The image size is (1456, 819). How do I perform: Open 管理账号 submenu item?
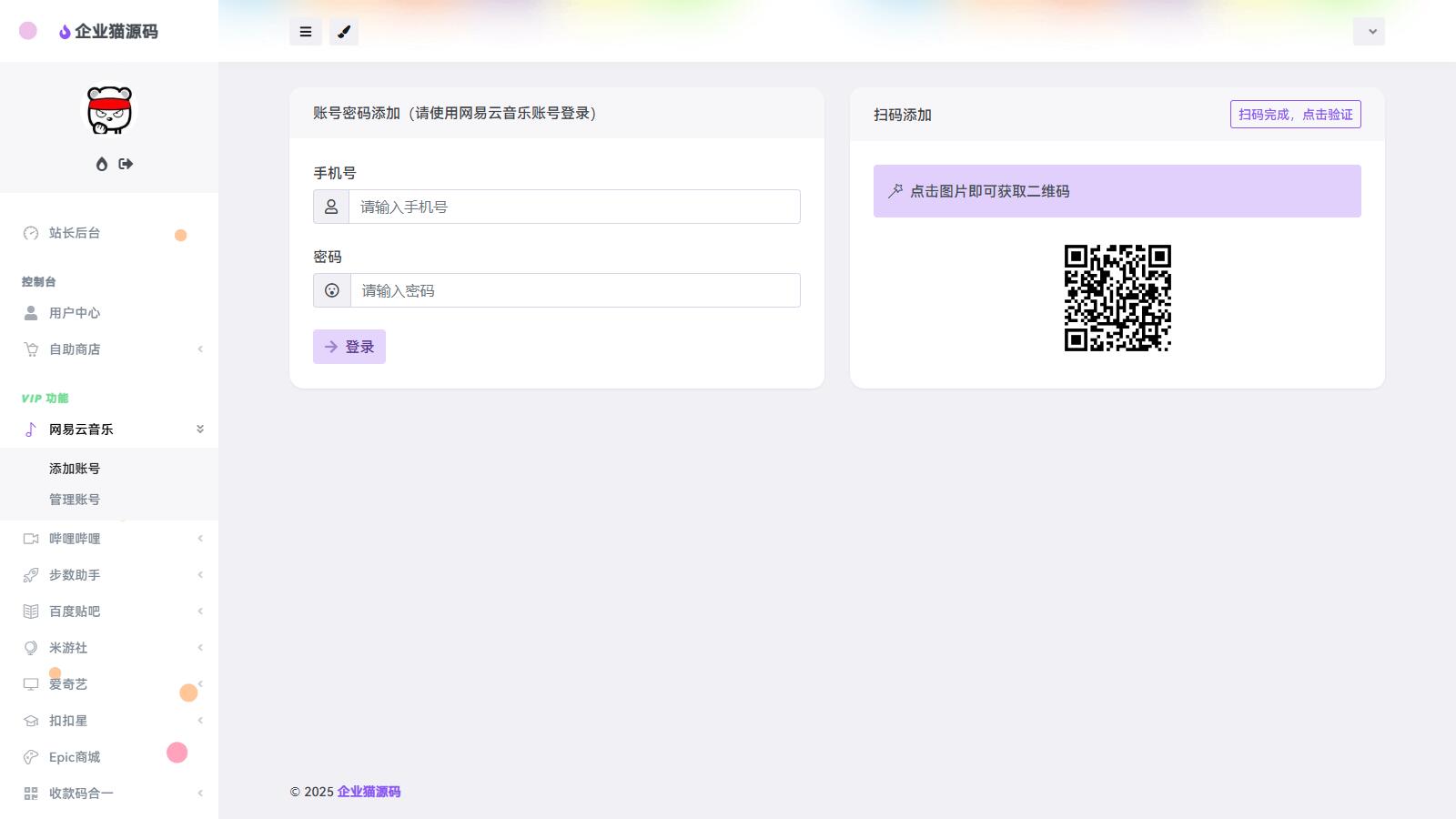click(75, 500)
